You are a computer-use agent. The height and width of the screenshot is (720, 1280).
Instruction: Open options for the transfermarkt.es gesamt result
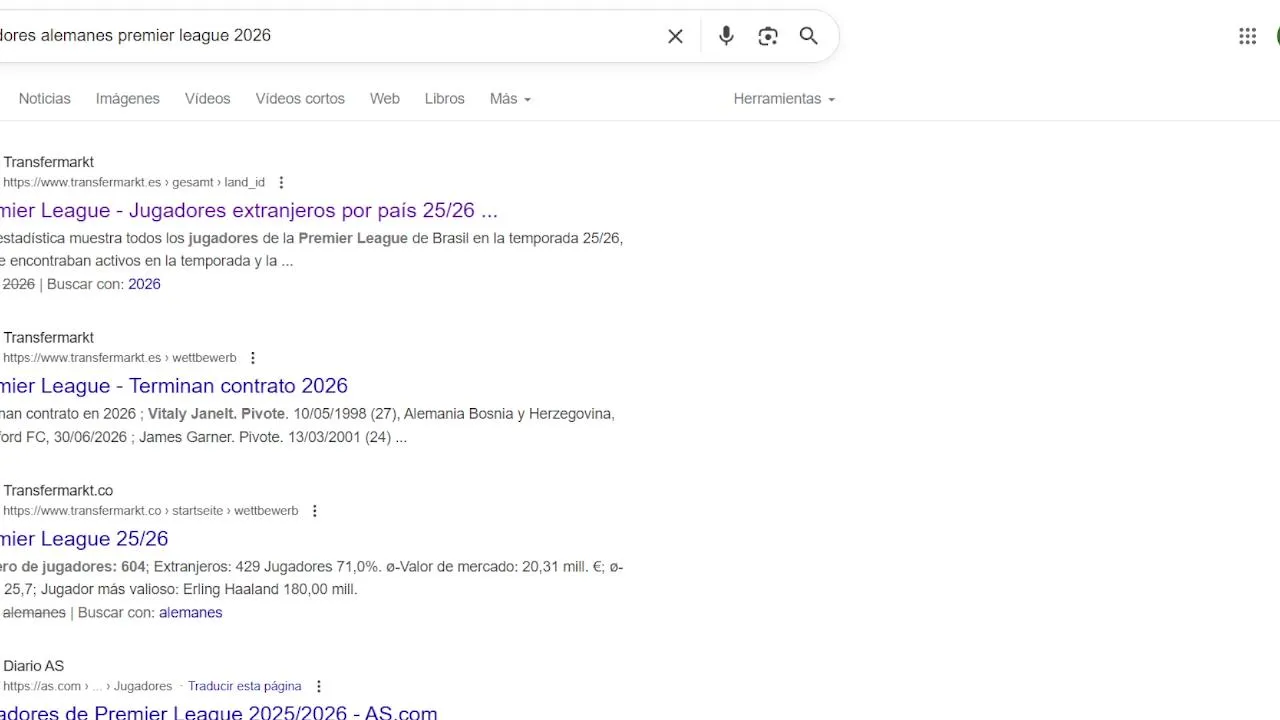point(281,182)
